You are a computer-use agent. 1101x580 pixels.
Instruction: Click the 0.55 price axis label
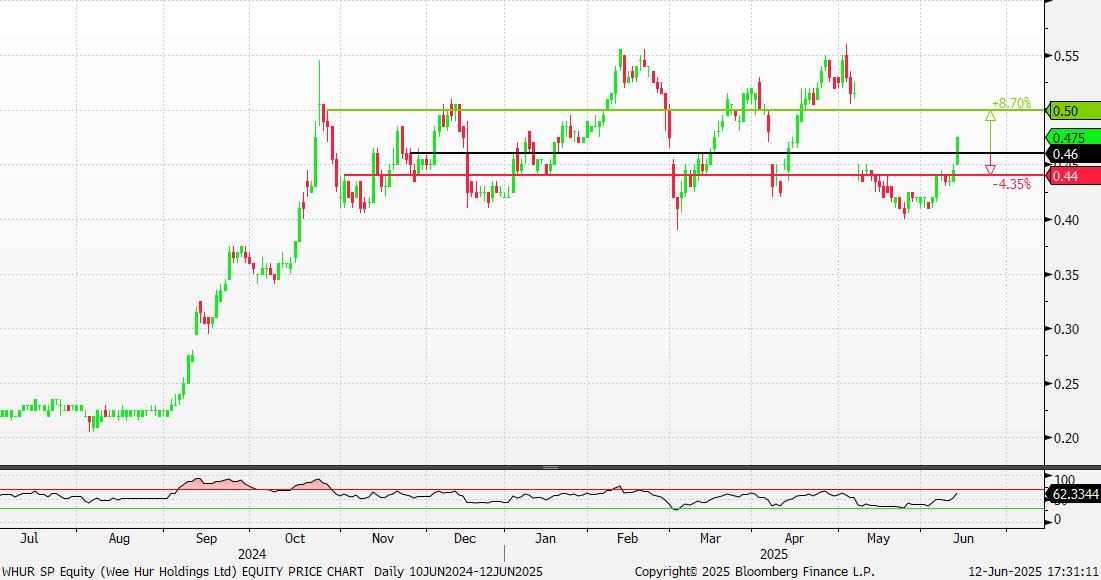pyautogui.click(x=1067, y=56)
